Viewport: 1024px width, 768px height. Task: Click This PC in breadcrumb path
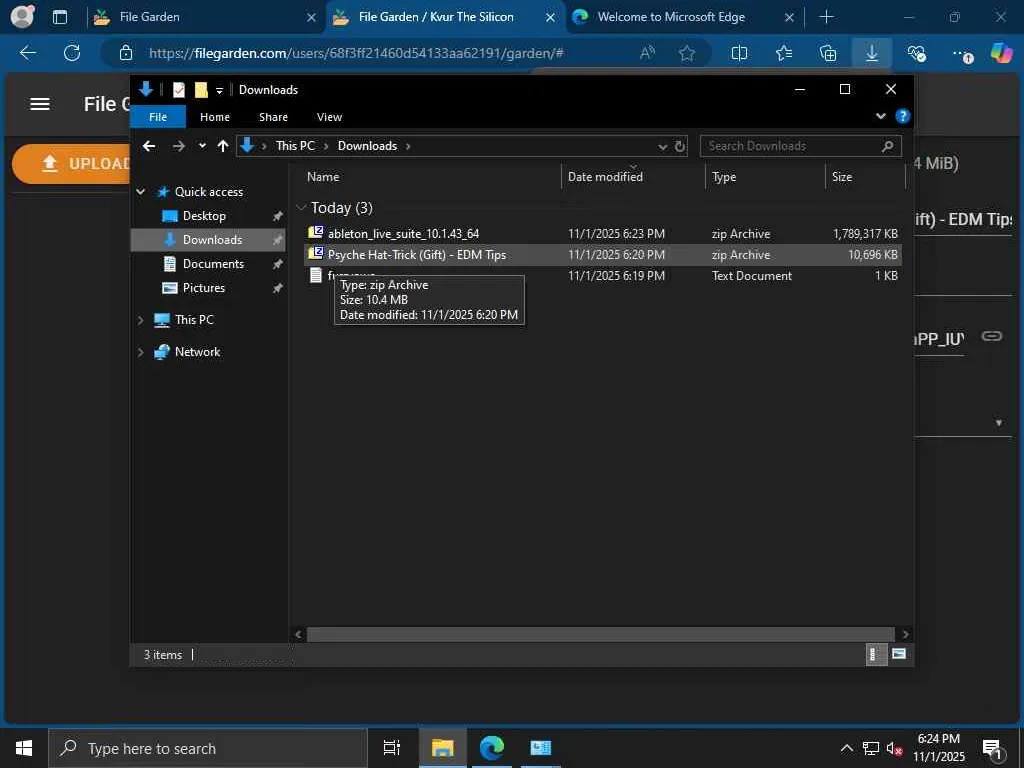click(295, 146)
